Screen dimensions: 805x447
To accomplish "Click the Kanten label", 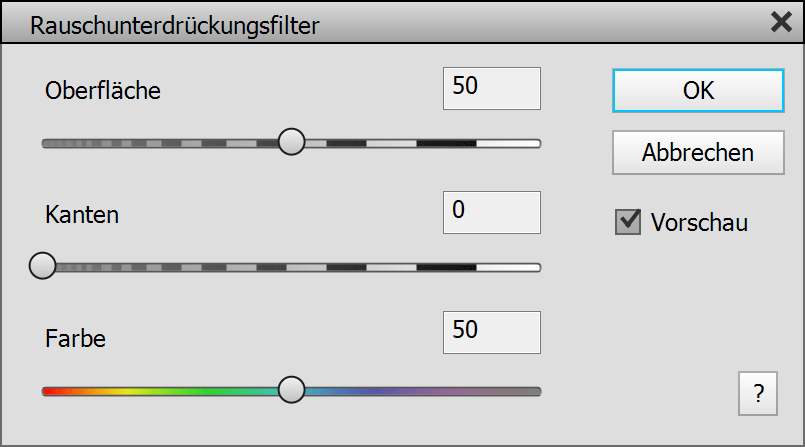I will click(82, 214).
